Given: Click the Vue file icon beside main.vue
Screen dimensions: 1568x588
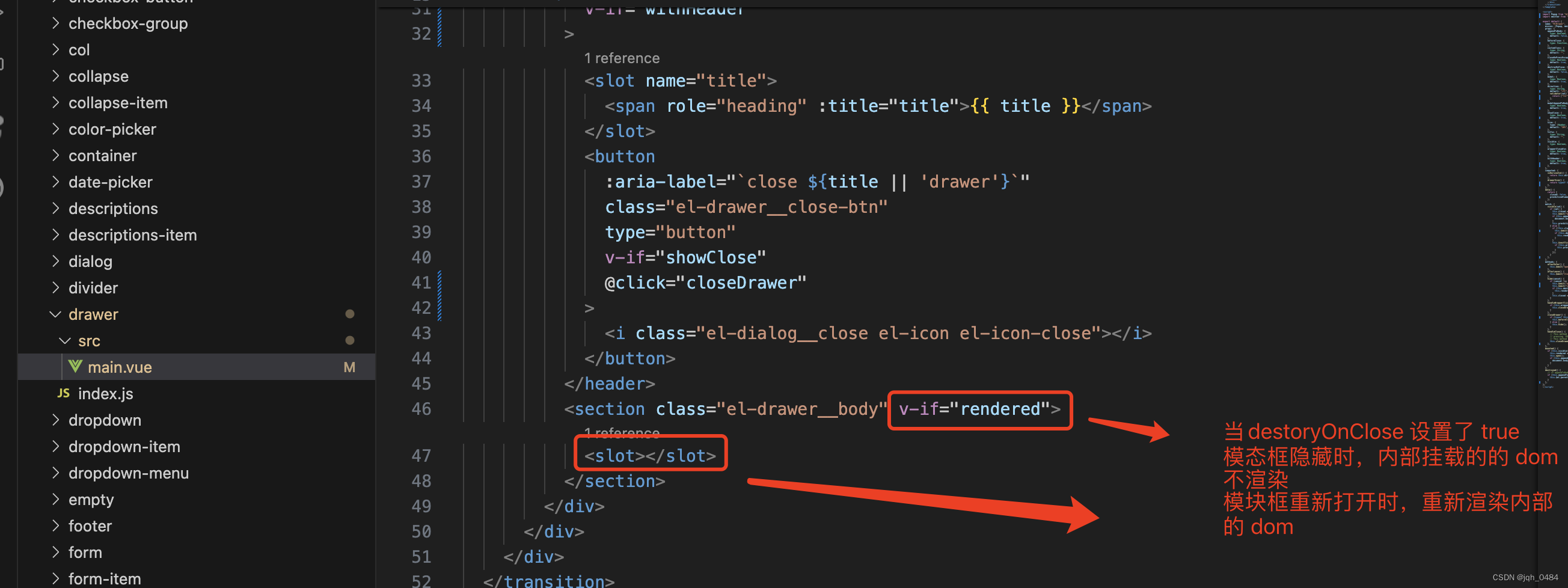Looking at the screenshot, I should (x=76, y=366).
